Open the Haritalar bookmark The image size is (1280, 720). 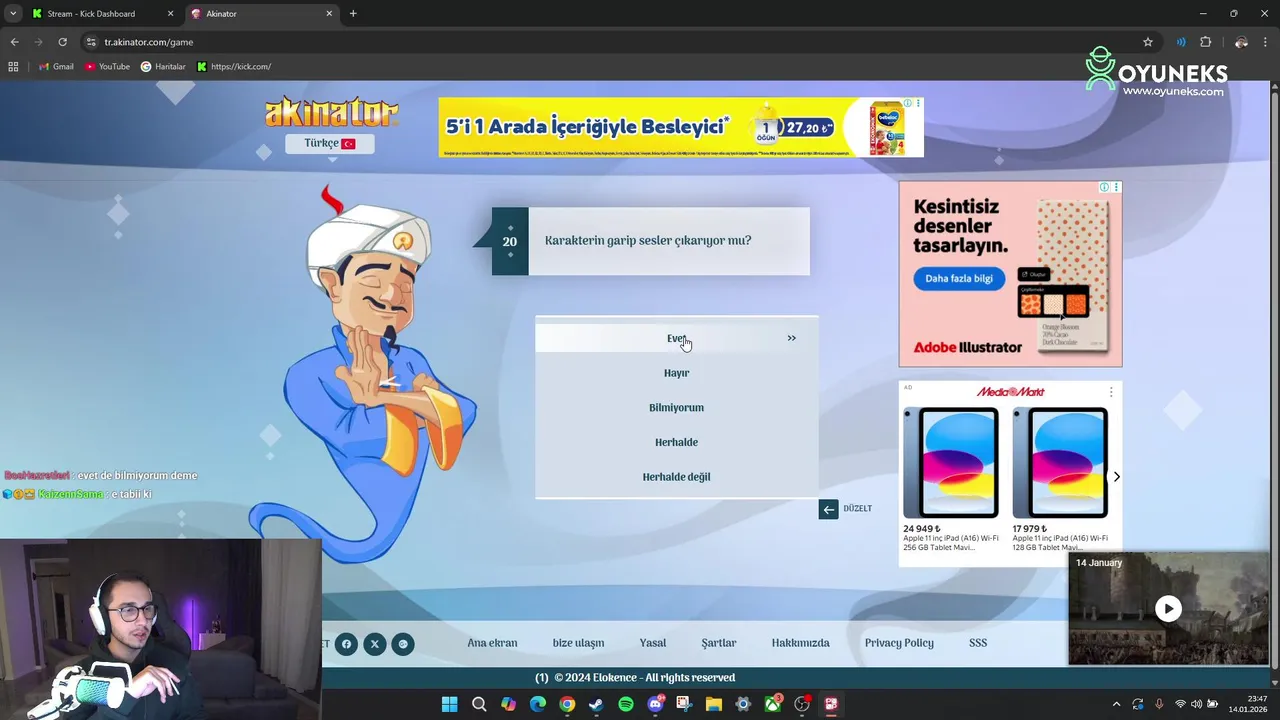pyautogui.click(x=163, y=67)
